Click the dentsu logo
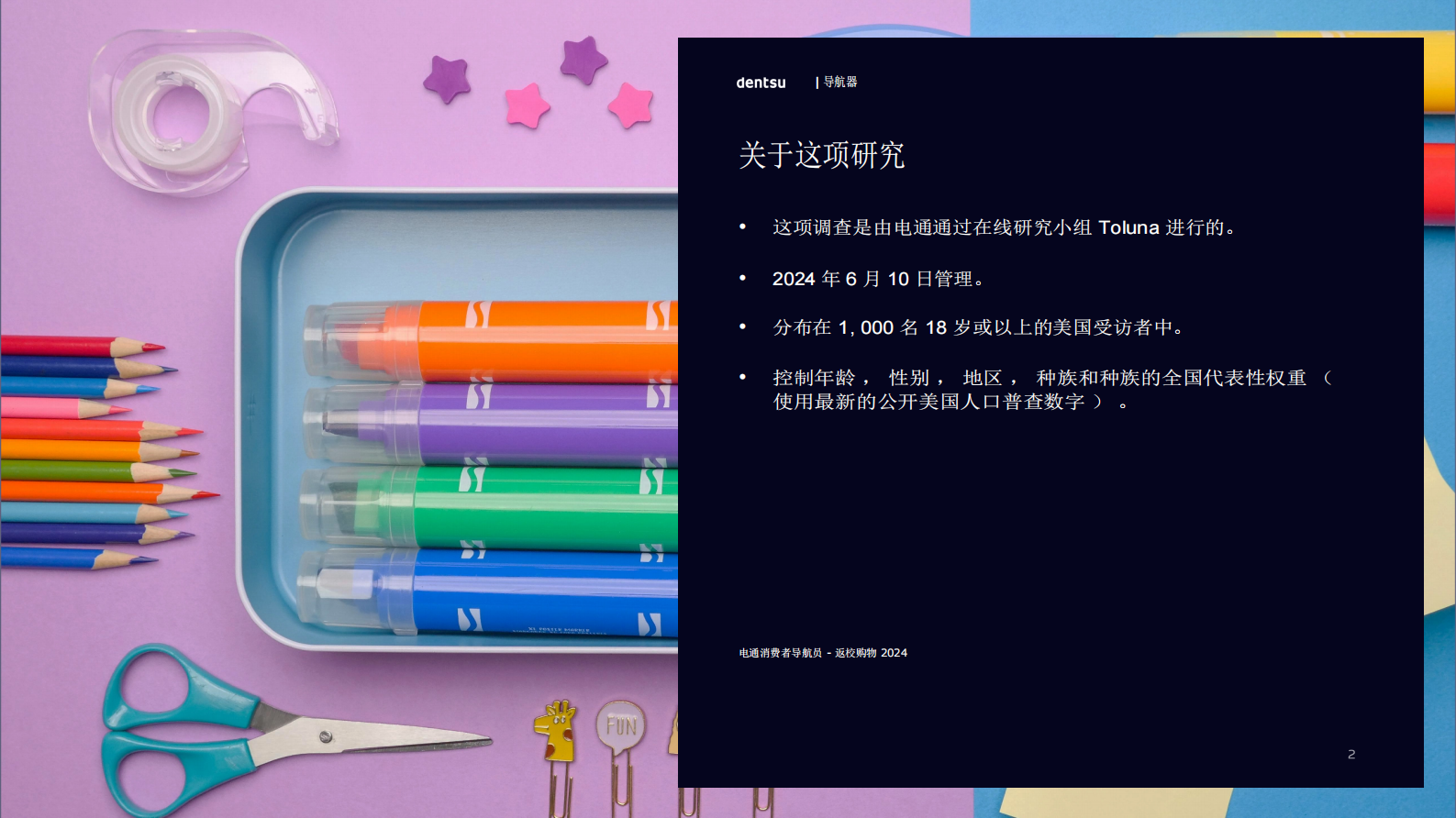Image resolution: width=1456 pixels, height=818 pixels. point(761,83)
